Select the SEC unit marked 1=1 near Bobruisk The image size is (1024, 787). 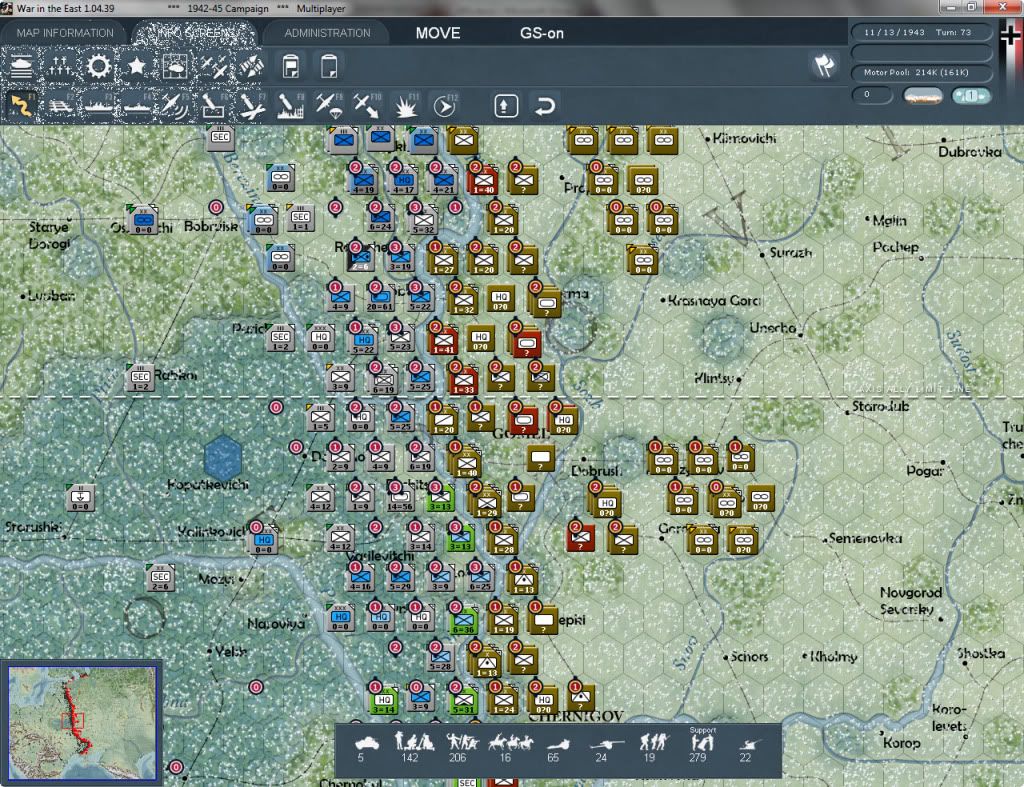pyautogui.click(x=300, y=219)
